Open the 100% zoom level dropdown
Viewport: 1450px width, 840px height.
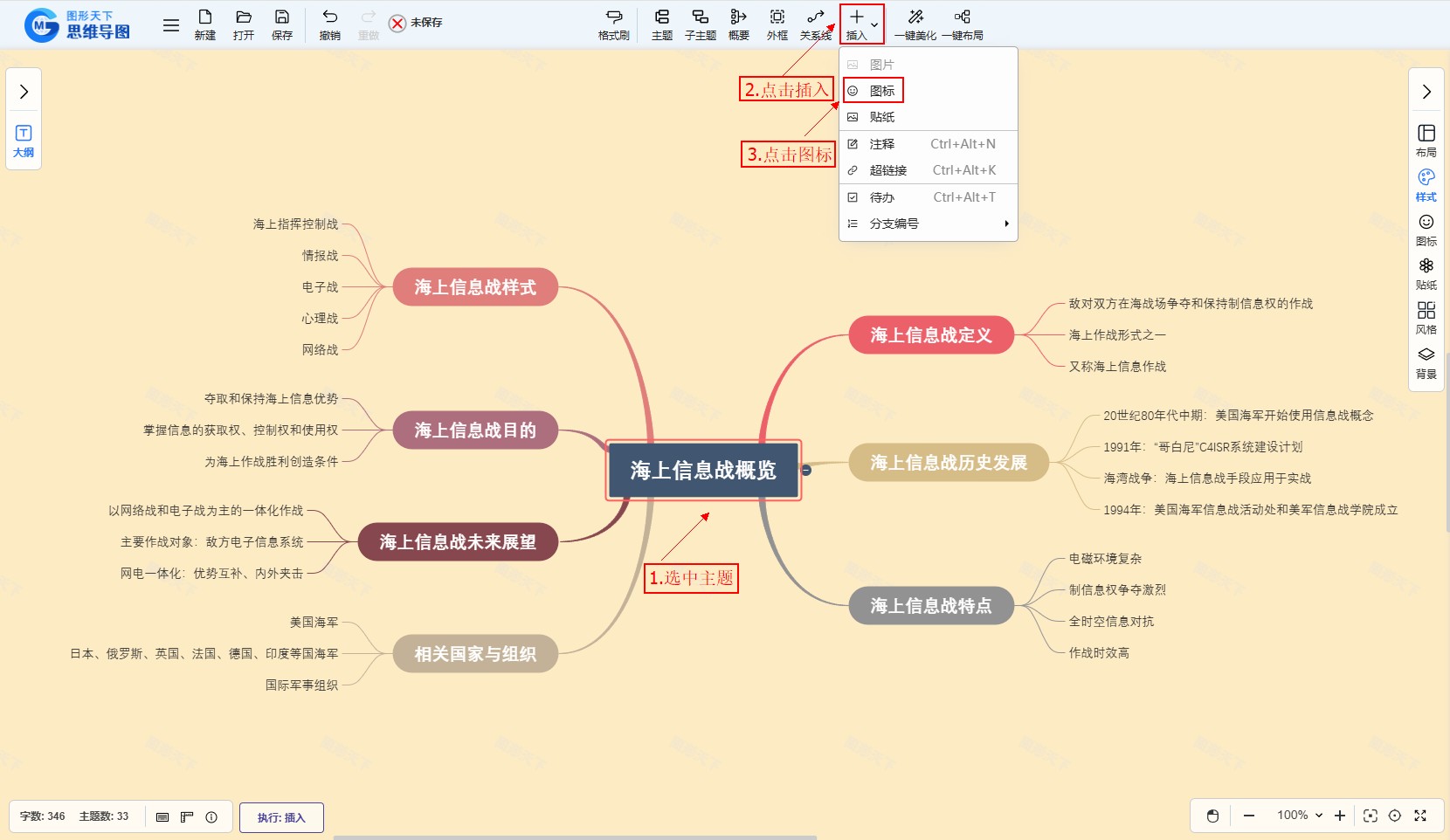(1300, 816)
